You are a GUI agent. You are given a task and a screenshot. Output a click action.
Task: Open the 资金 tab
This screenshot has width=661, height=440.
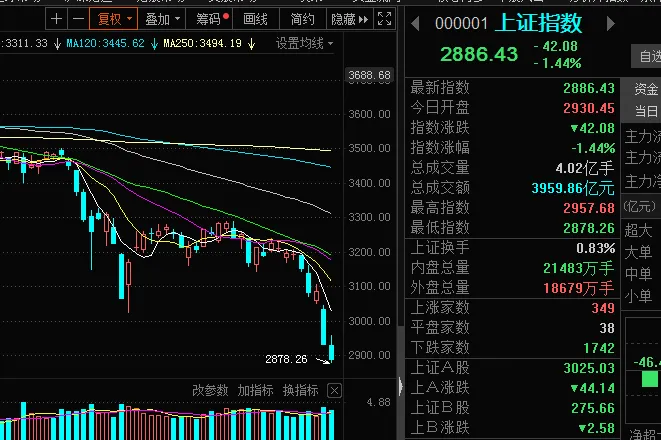(645, 89)
